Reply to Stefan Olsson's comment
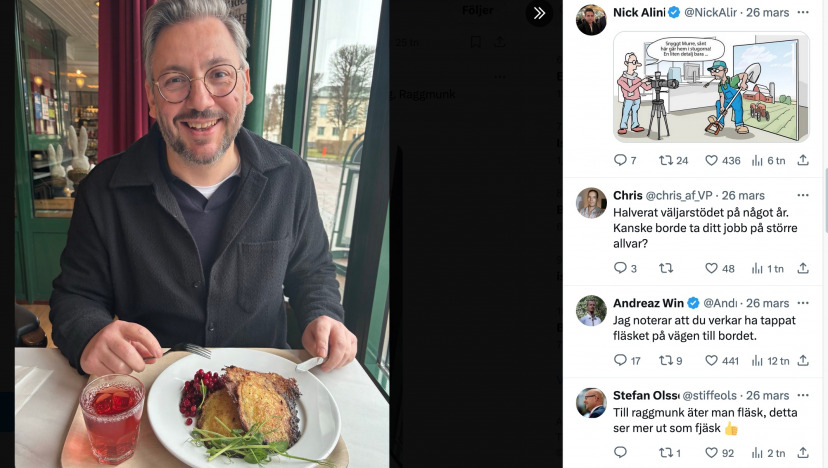The image size is (828, 468). (620, 452)
